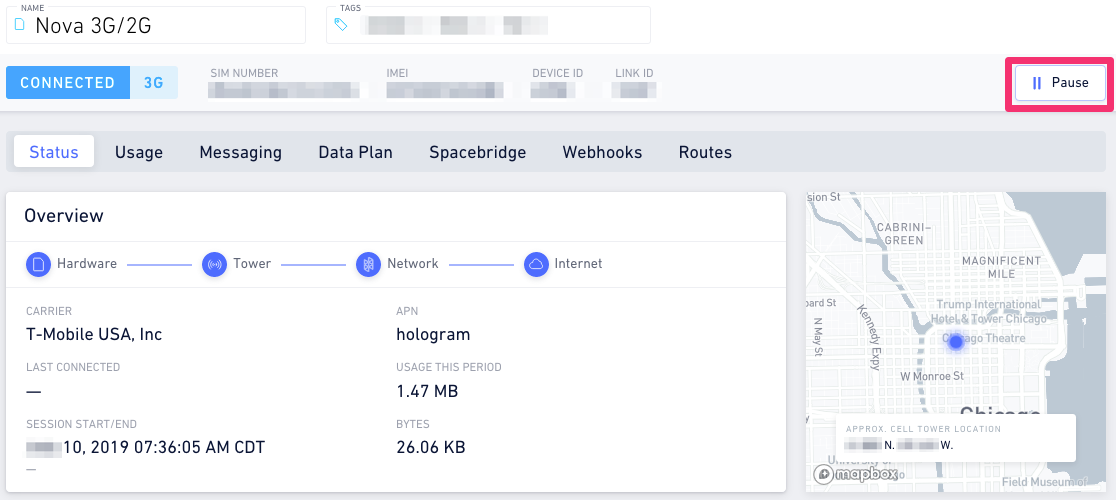Click the CONNECTED status badge
The height and width of the screenshot is (500, 1116).
tap(68, 83)
